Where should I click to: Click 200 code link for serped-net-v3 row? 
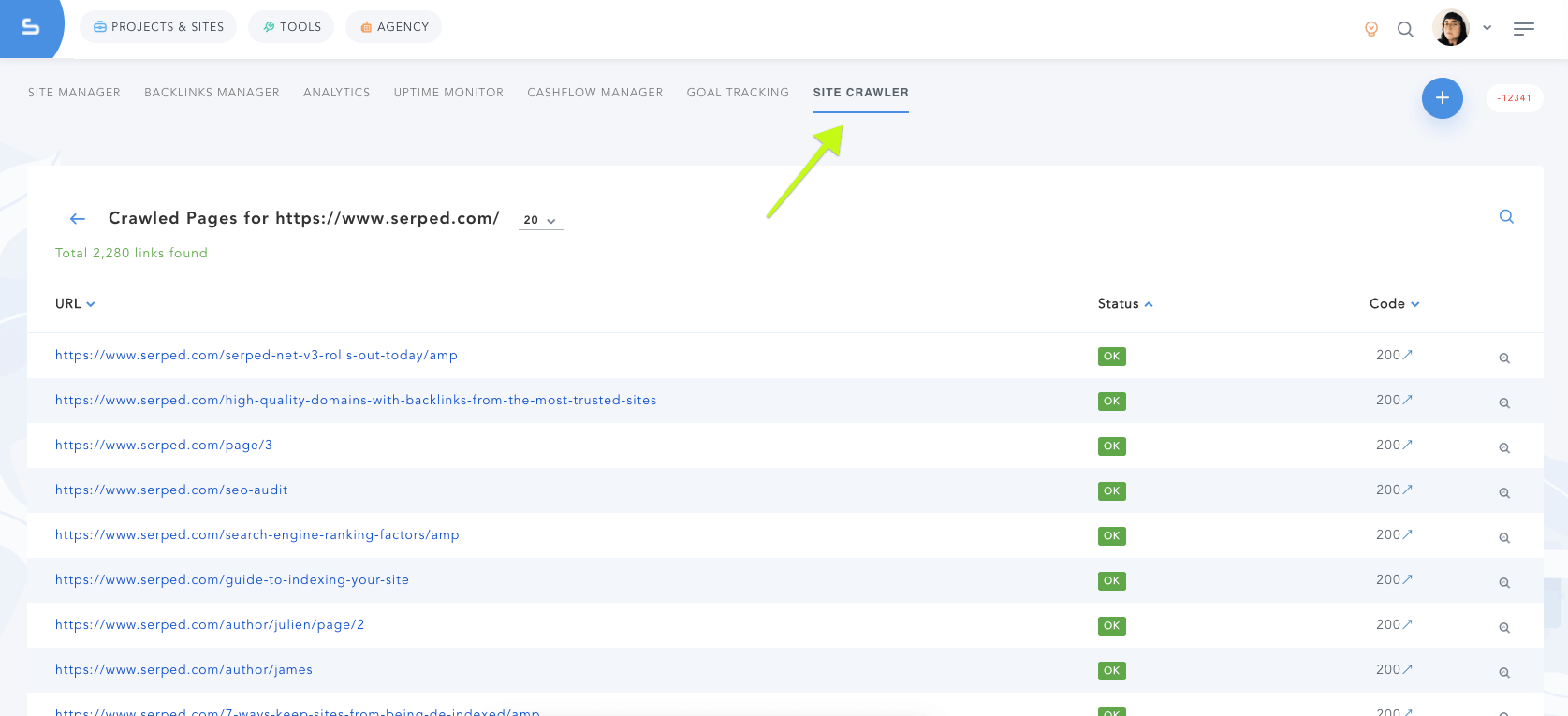(1394, 356)
